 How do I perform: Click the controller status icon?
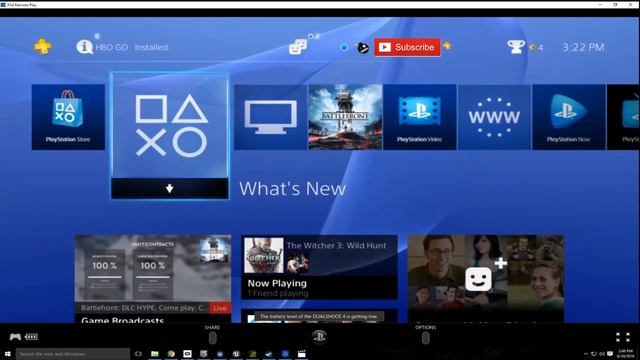pyautogui.click(x=16, y=337)
